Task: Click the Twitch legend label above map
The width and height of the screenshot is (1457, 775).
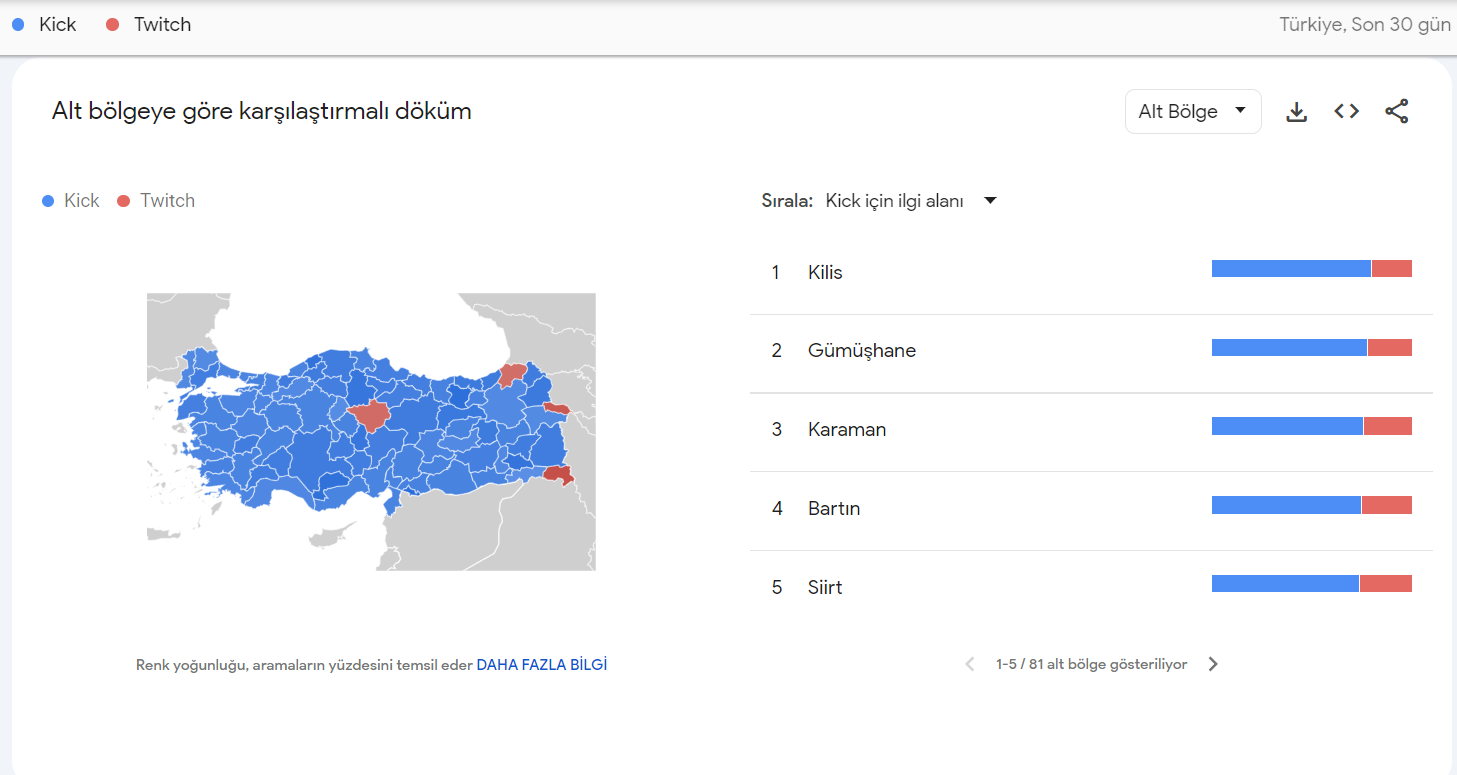Action: click(x=167, y=201)
